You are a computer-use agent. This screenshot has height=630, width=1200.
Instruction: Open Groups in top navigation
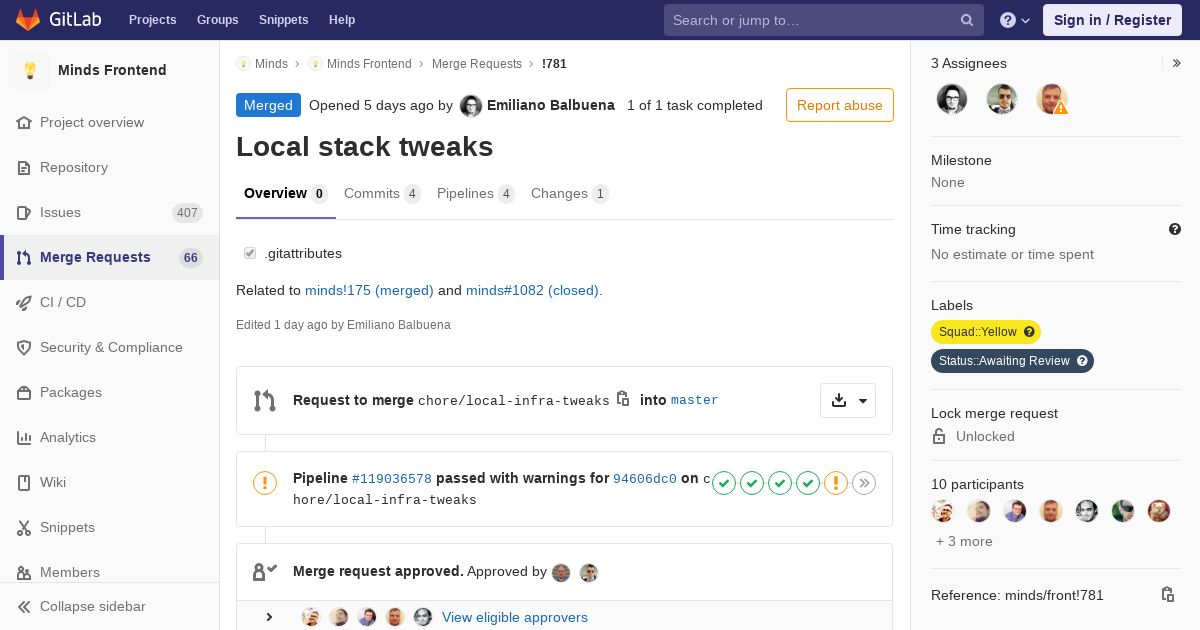pos(217,20)
